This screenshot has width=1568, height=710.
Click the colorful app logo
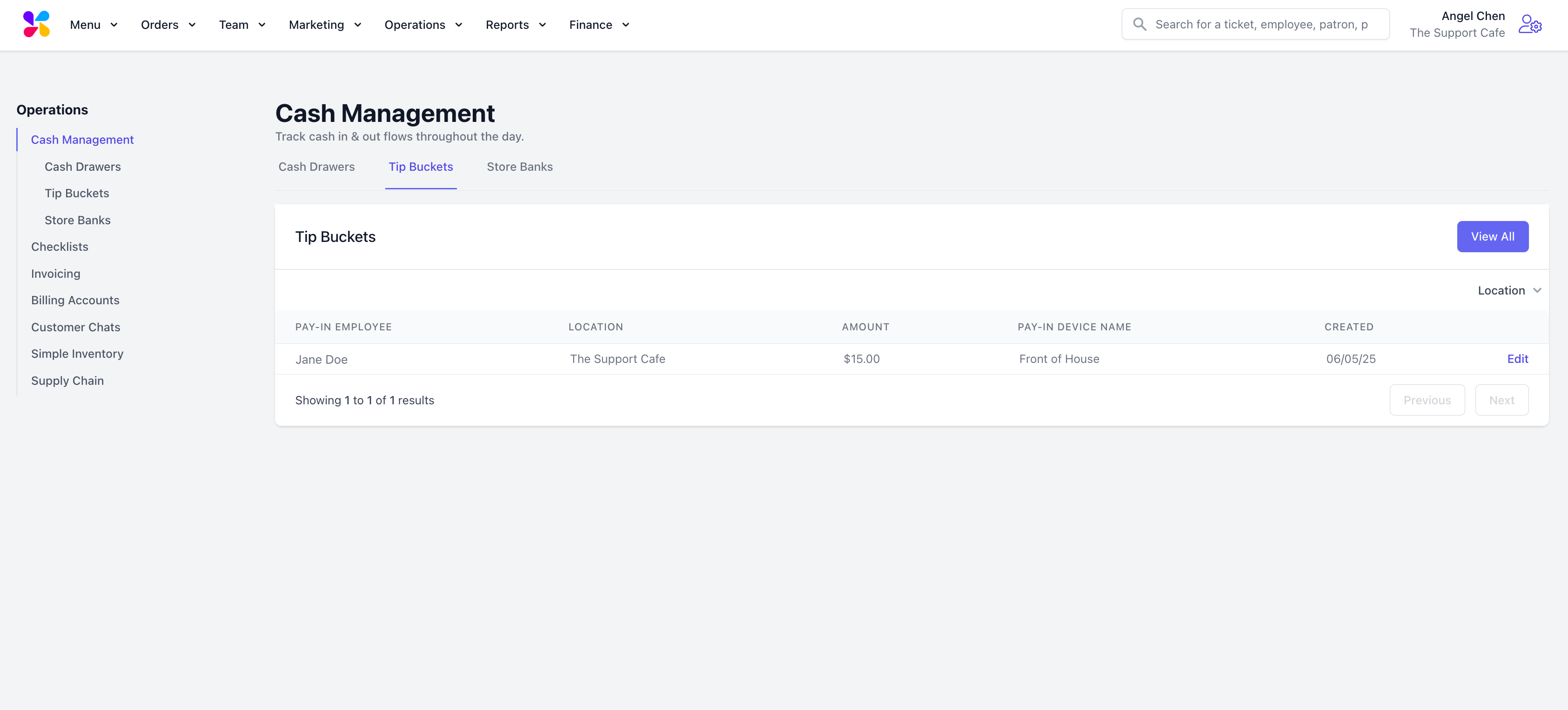coord(36,24)
